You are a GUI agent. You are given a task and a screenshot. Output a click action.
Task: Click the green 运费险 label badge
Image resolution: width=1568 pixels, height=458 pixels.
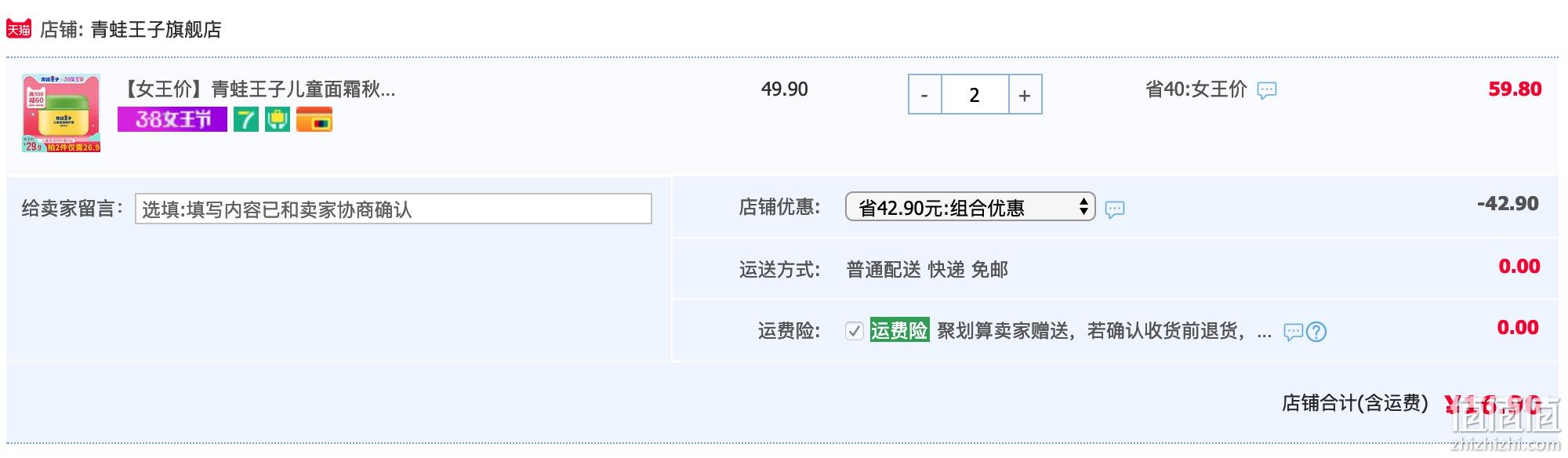click(899, 330)
